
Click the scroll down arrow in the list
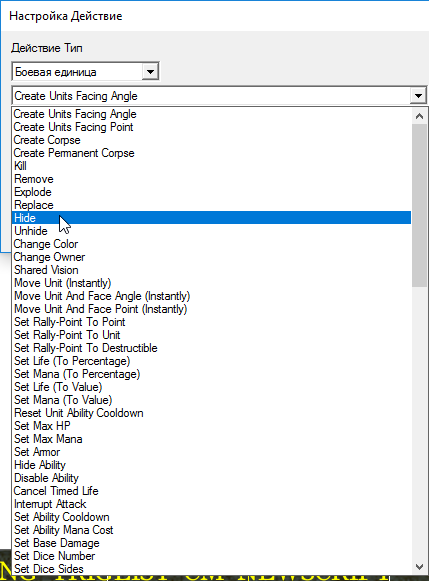[x=419, y=566]
